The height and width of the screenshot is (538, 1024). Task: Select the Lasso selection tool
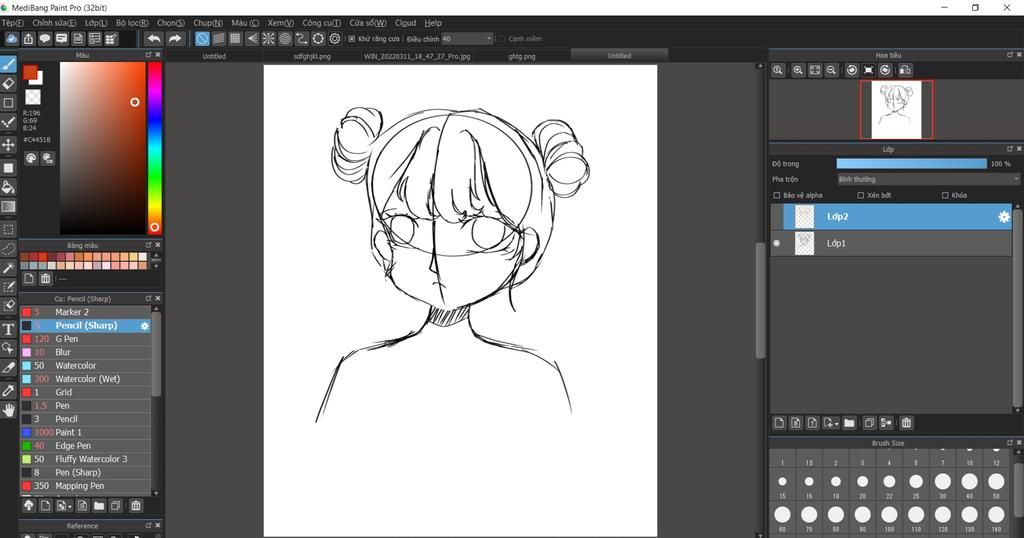click(x=8, y=249)
